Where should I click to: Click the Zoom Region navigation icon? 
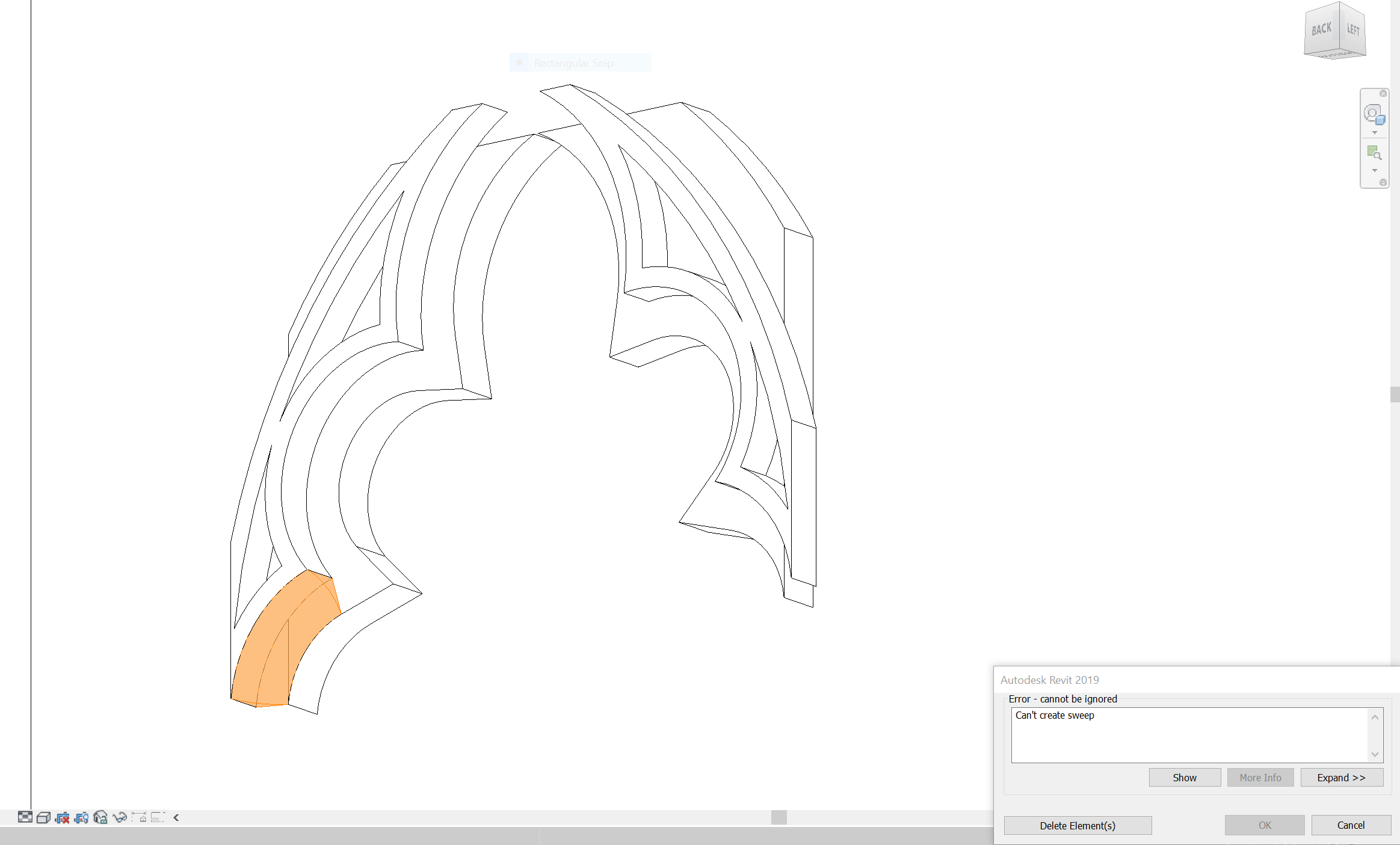[1374, 153]
